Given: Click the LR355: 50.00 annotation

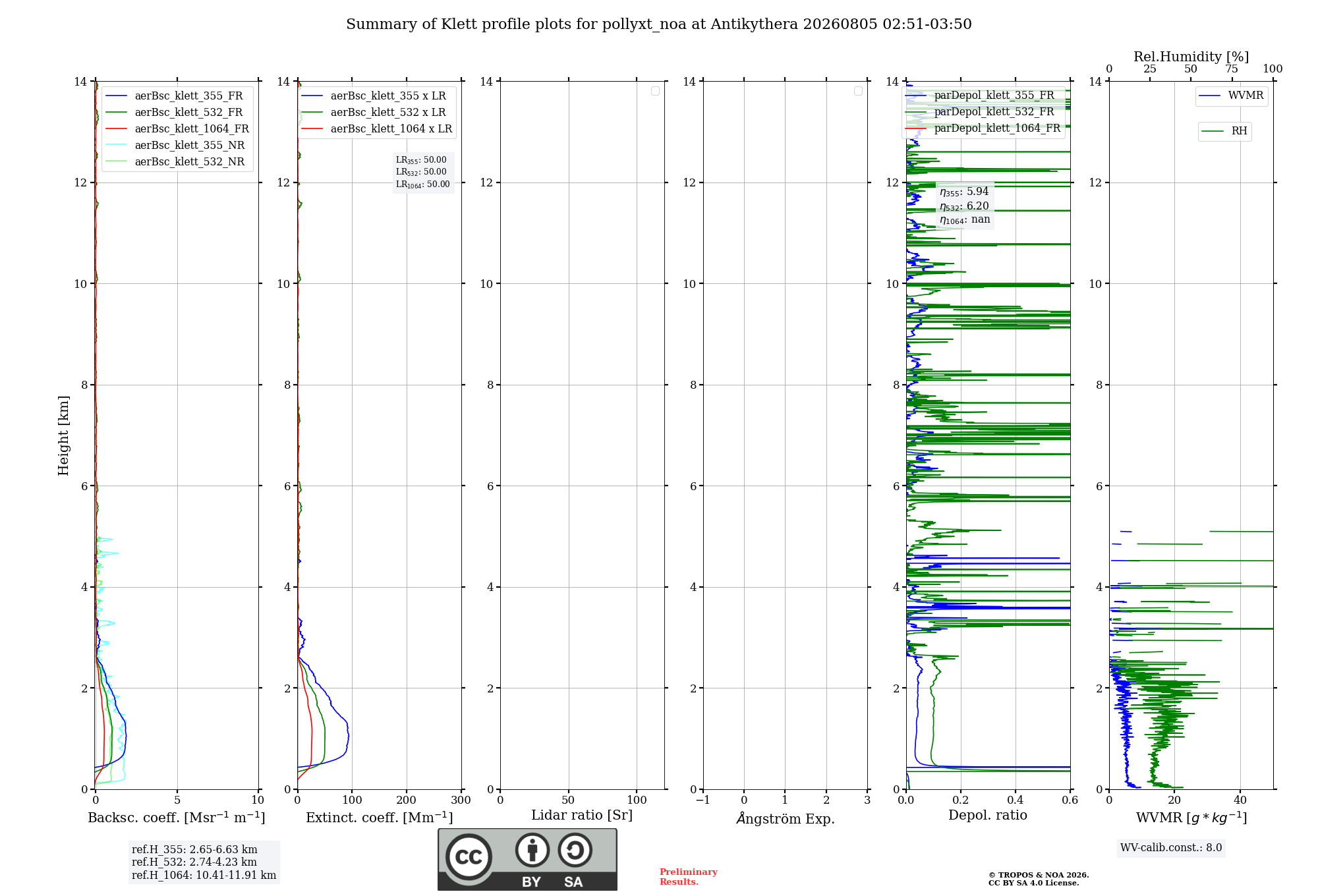Looking at the screenshot, I should [421, 160].
